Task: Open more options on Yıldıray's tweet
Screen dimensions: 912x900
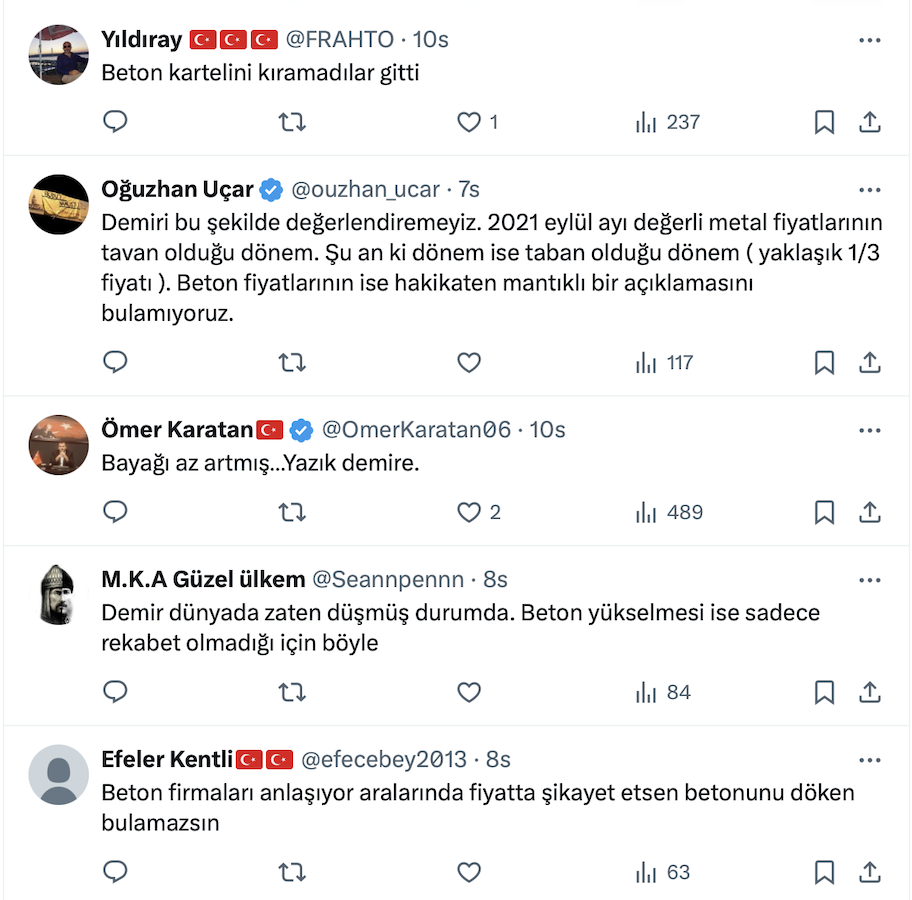Action: tap(870, 40)
